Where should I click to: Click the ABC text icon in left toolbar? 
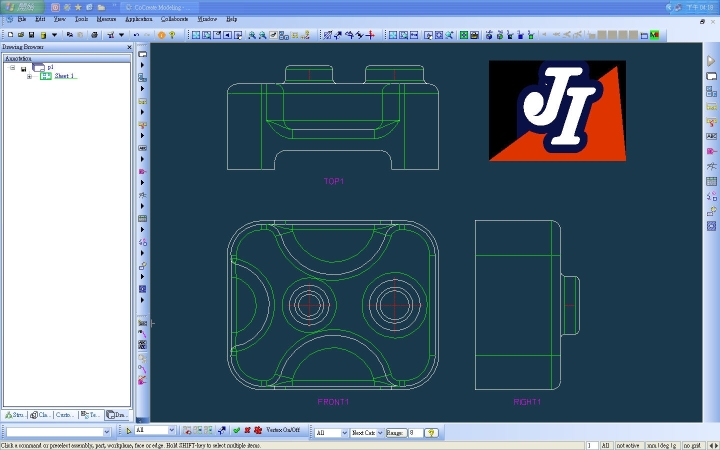click(x=142, y=148)
